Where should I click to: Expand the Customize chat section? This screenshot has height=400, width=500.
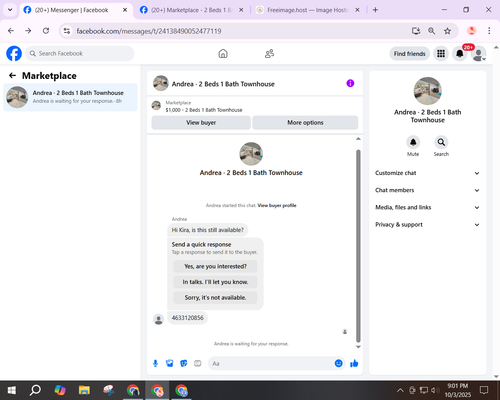tap(428, 173)
